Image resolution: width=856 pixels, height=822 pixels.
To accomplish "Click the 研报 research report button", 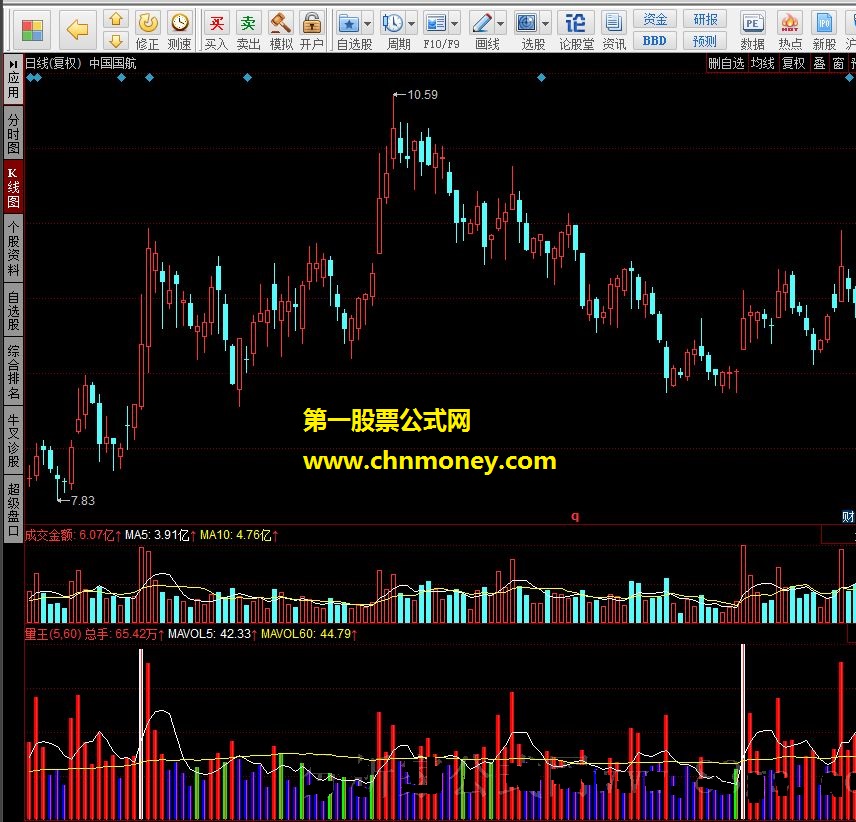I will pyautogui.click(x=705, y=19).
